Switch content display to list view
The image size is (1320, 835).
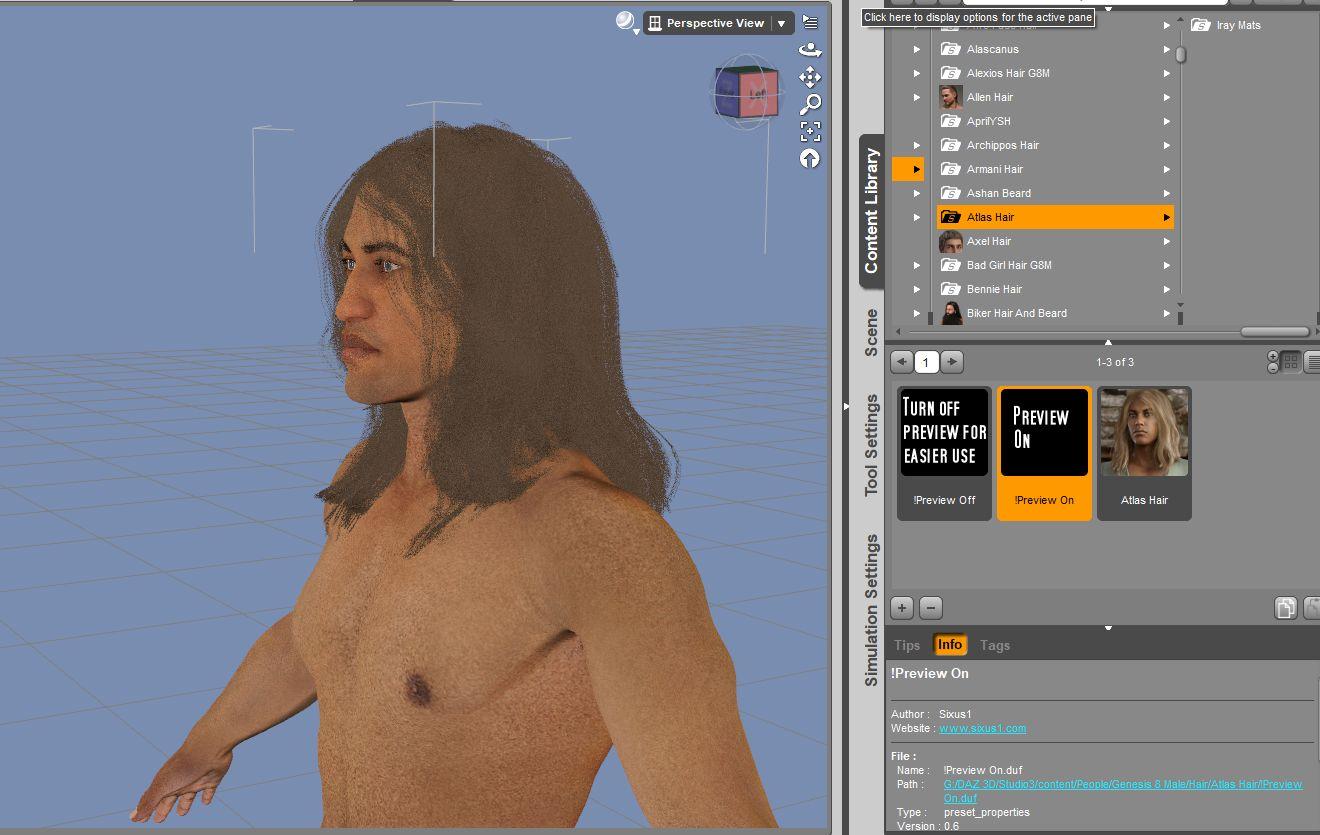1312,362
